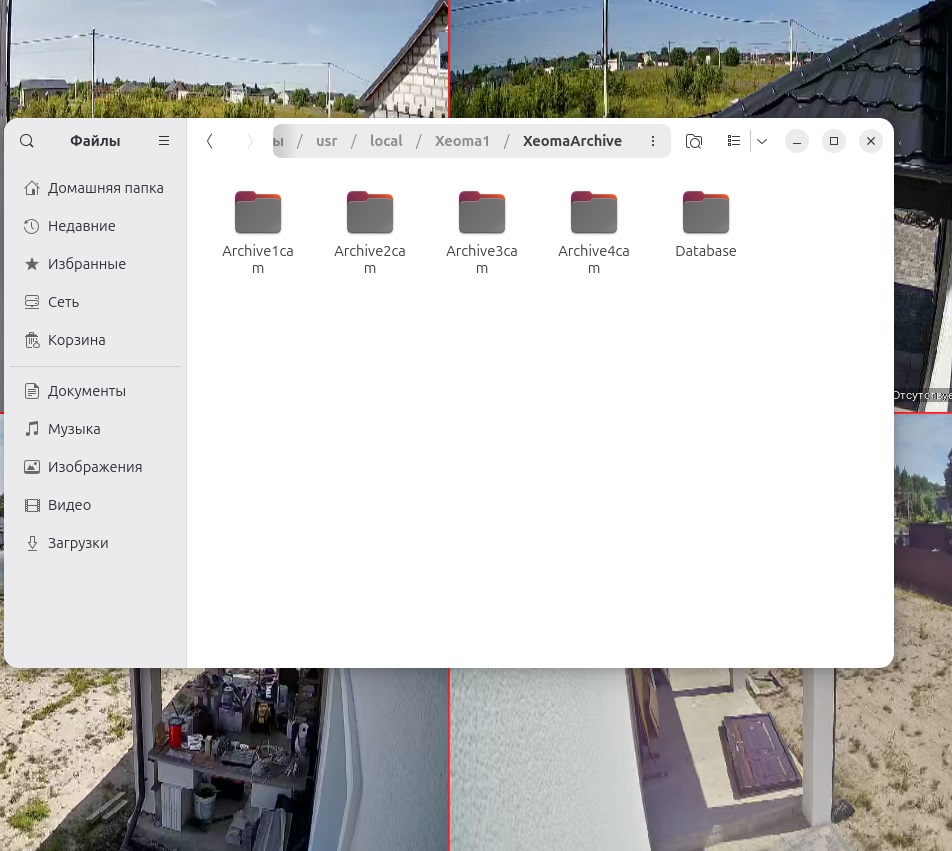Screen dimensions: 952x851
Task: Jump to the Xeoma1 path segment
Action: 462,141
